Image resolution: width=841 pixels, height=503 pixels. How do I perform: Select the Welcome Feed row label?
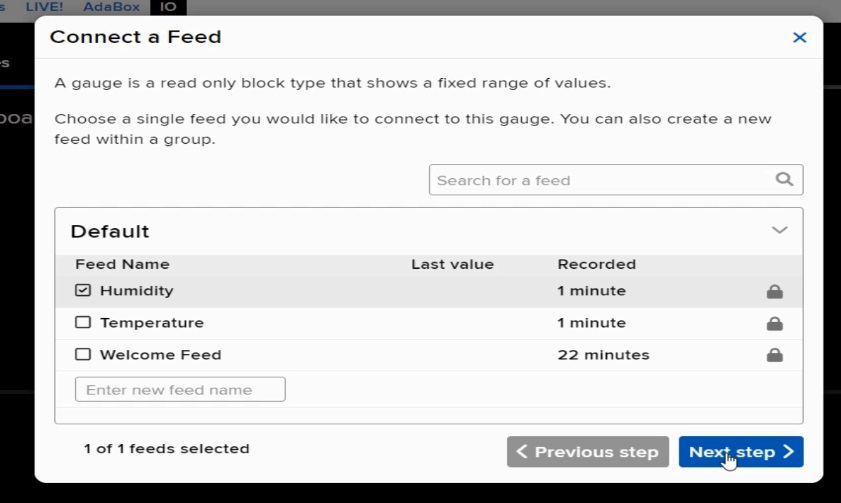[x=160, y=354]
